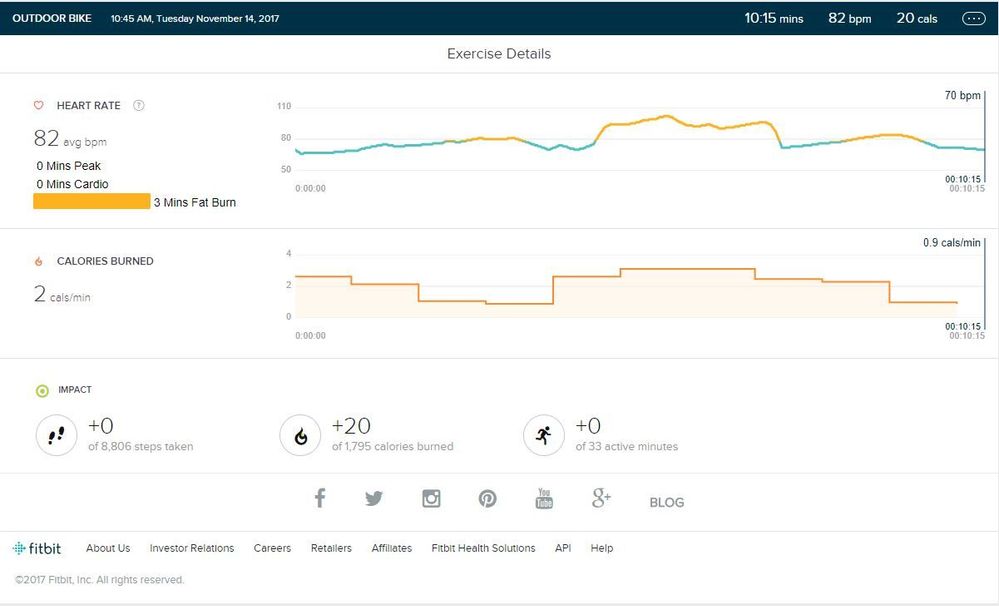Open Fitbit's Twitter page icon

pos(374,498)
